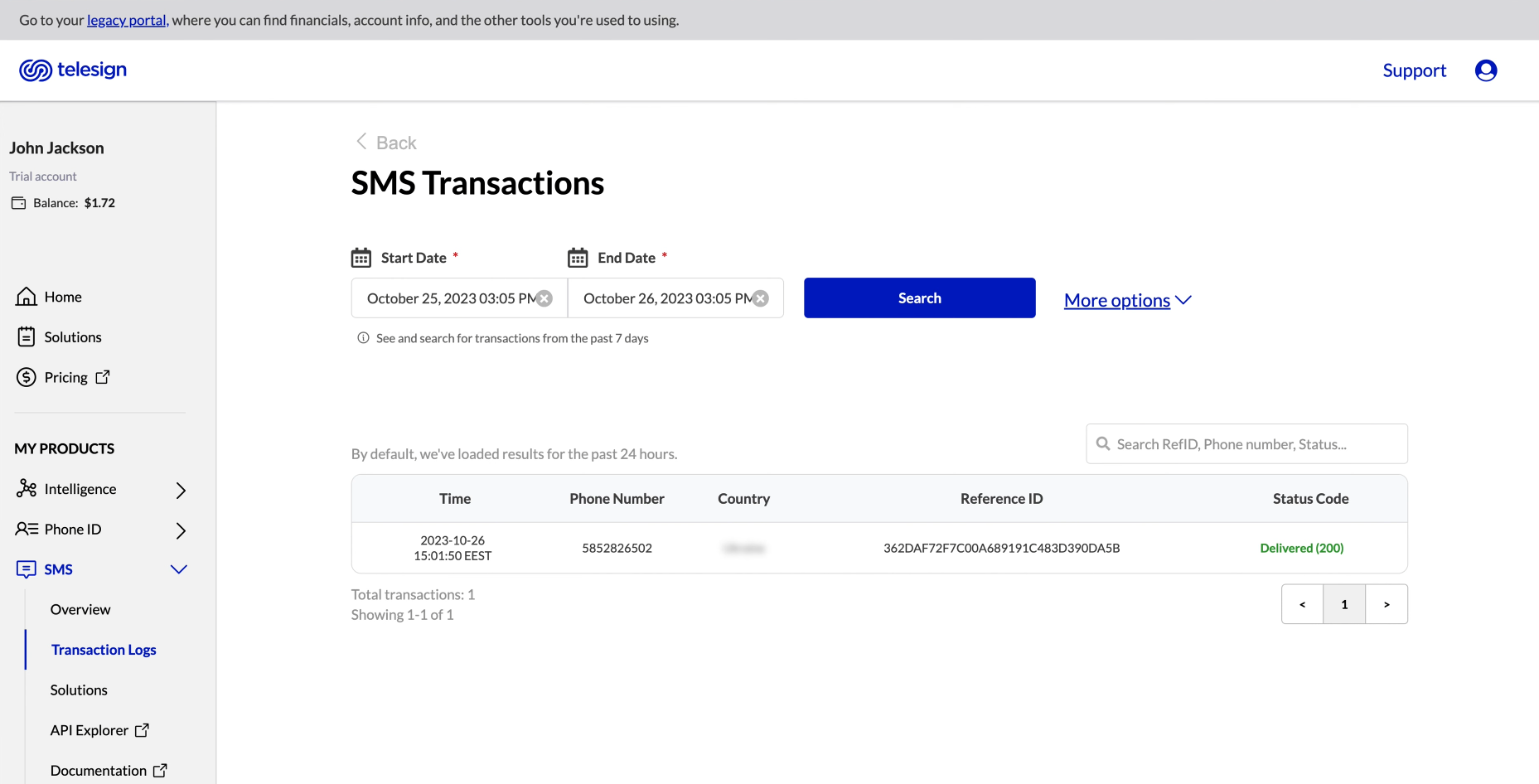Viewport: 1539px width, 784px height.
Task: Expand the Intelligence submenu chevron
Action: 181,489
